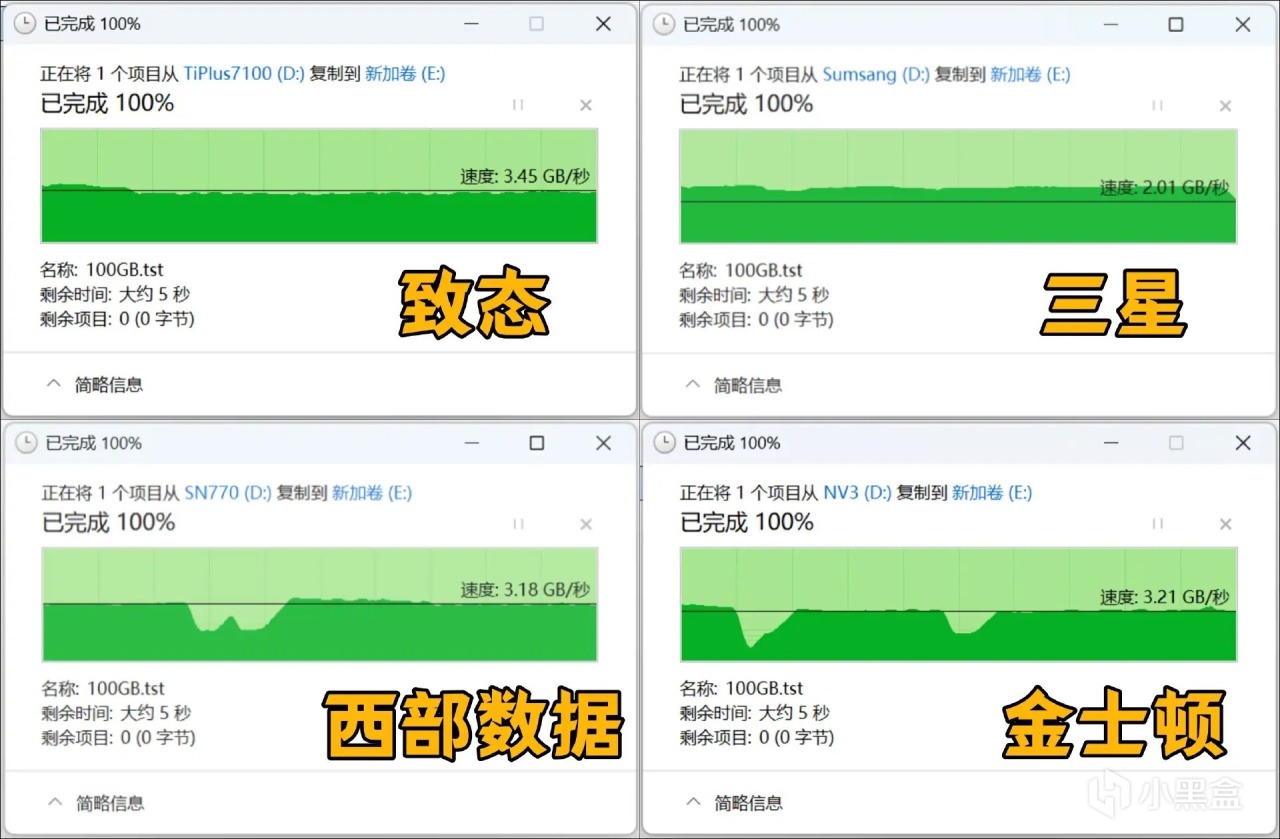
Task: Collapse details with 简略信息 in the NV3 window
Action: pos(733,802)
